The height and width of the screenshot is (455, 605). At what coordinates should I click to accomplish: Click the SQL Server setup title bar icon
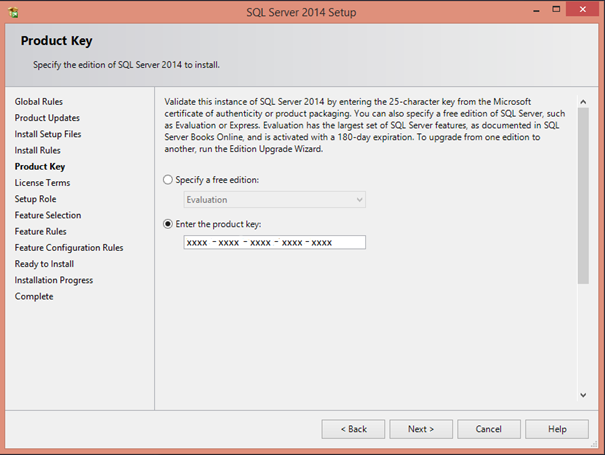pyautogui.click(x=13, y=12)
